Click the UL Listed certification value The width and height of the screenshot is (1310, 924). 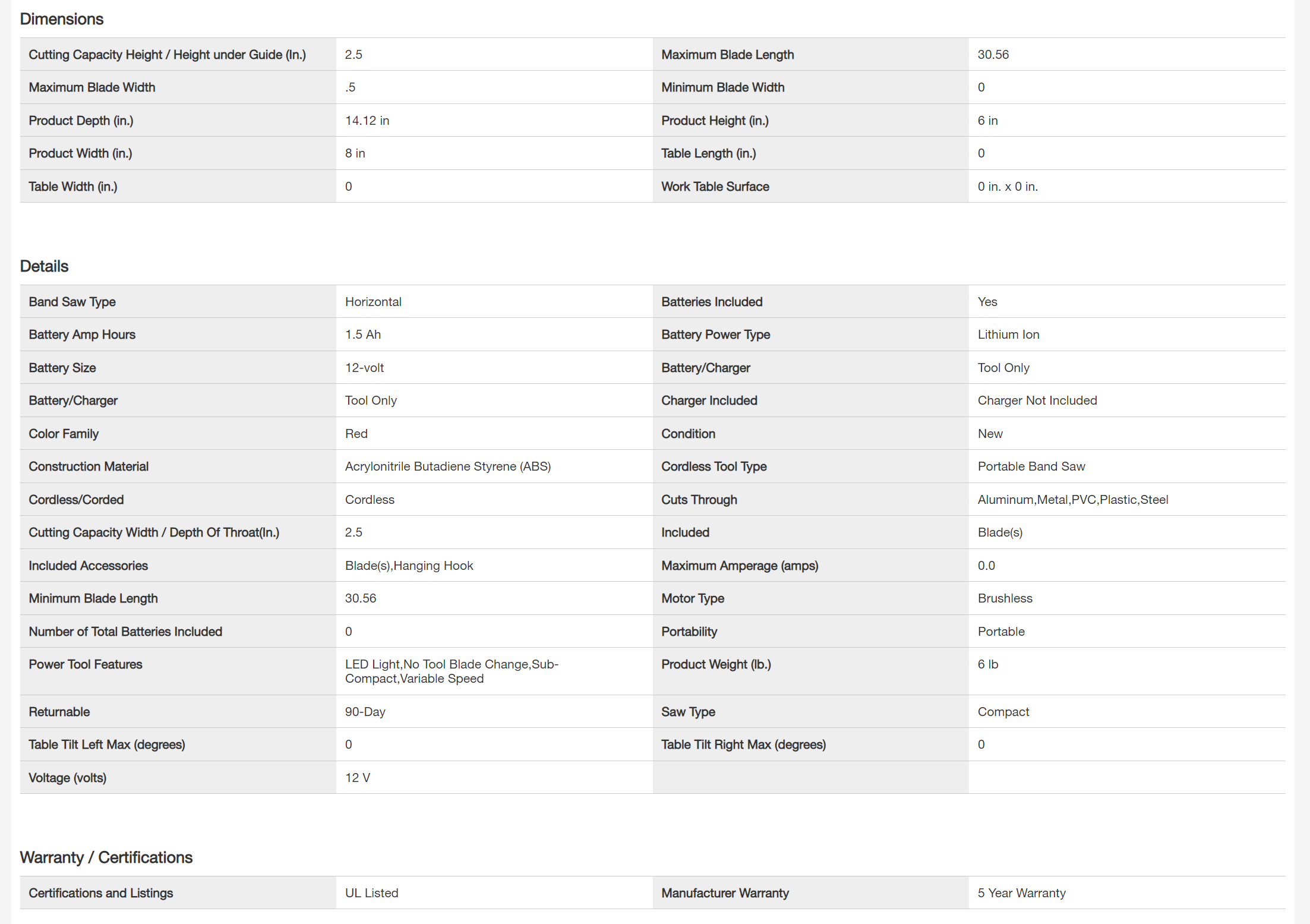click(371, 893)
